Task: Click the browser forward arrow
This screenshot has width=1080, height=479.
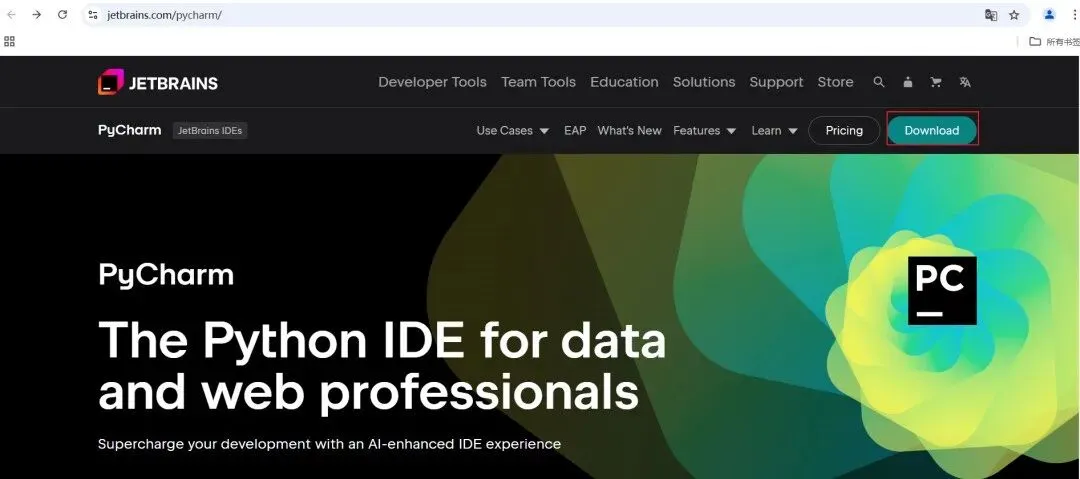Action: click(37, 14)
